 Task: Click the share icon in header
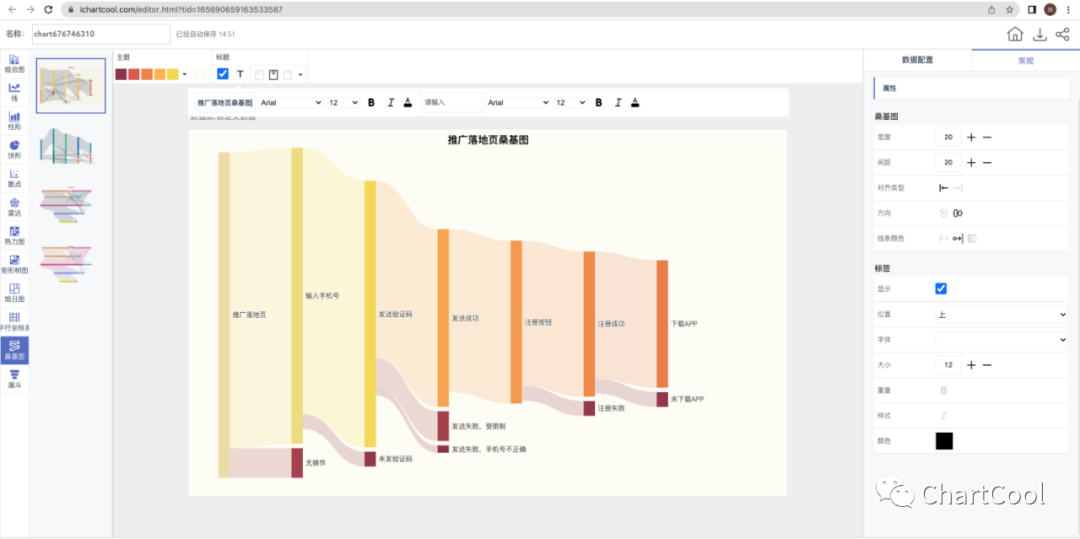1062,35
